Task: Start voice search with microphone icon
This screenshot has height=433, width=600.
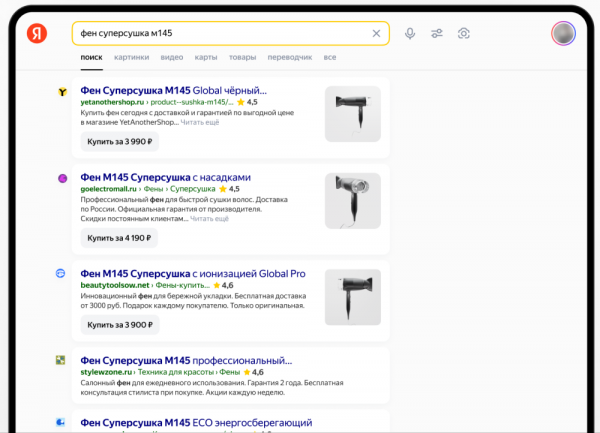Action: (410, 33)
